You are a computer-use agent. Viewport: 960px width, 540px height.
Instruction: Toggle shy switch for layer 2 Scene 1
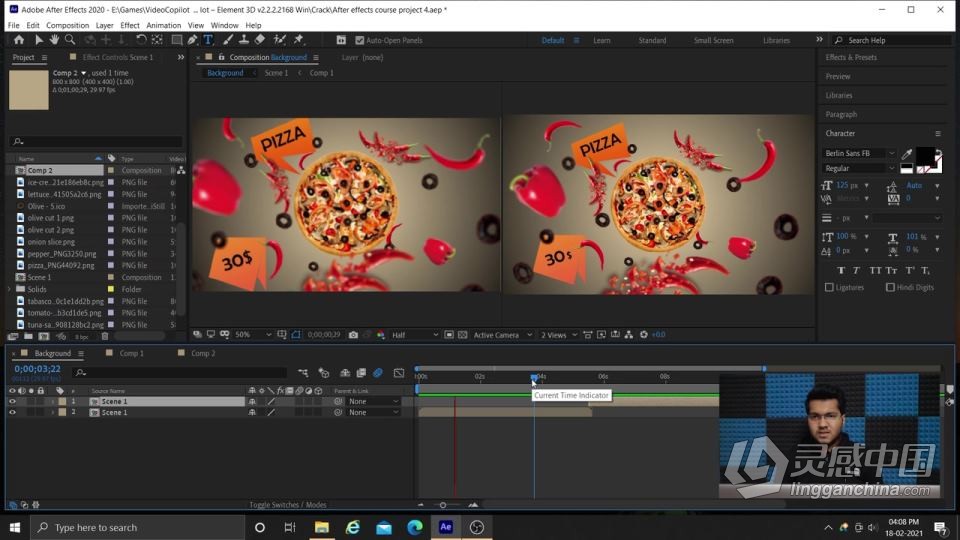[252, 413]
